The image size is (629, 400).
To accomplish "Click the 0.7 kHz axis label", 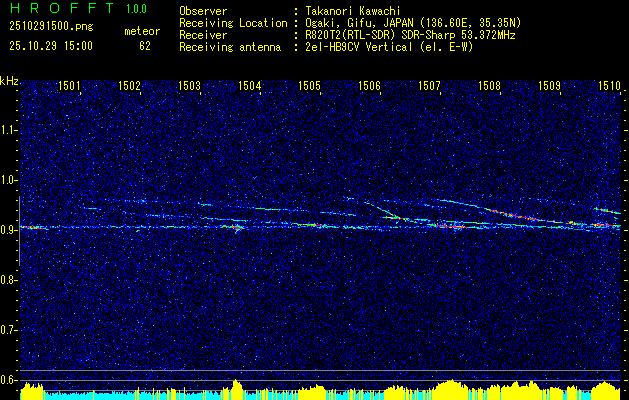I will click(8, 330).
